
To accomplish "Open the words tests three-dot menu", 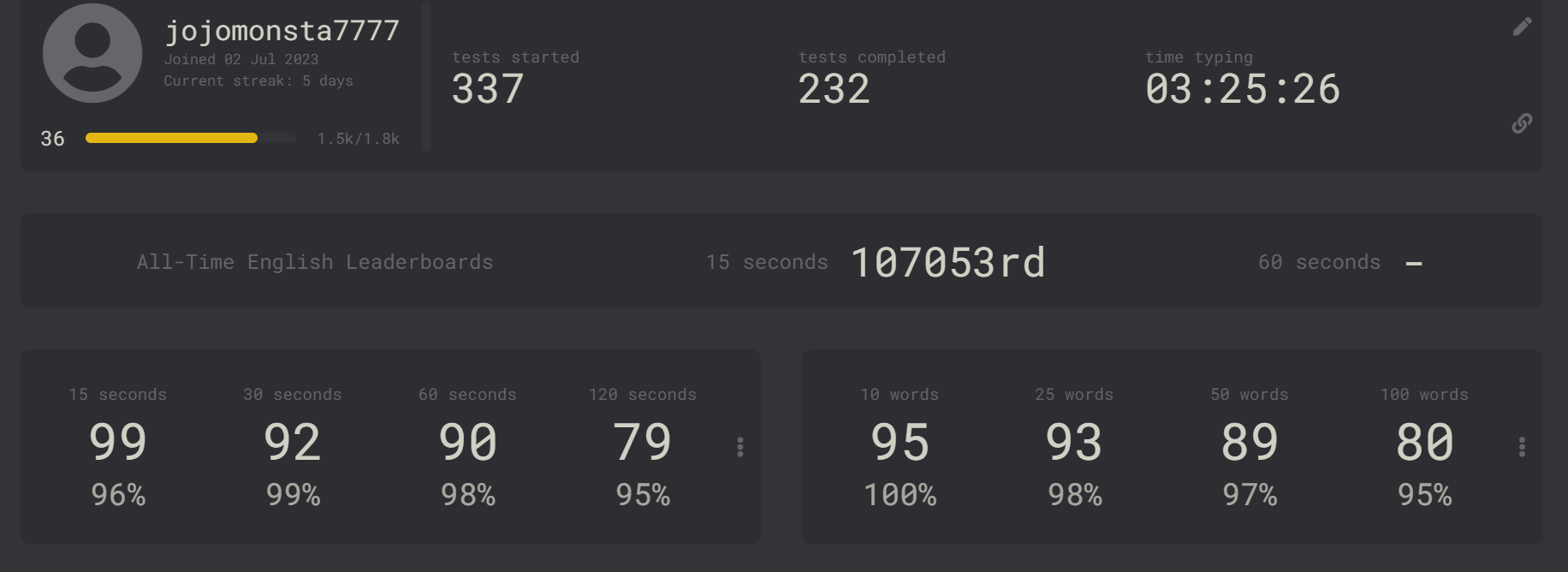I will click(1522, 447).
